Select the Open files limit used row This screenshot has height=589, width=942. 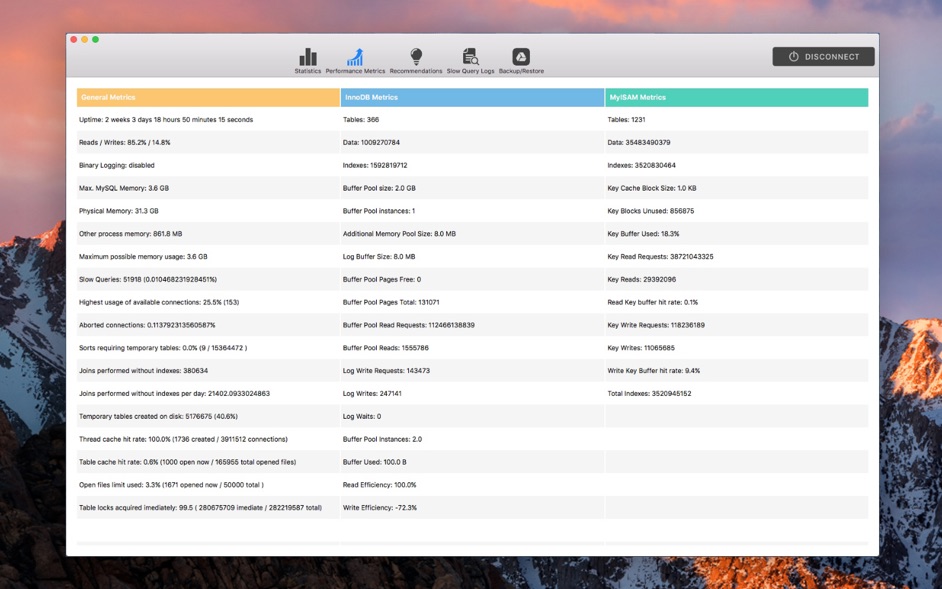click(208, 485)
